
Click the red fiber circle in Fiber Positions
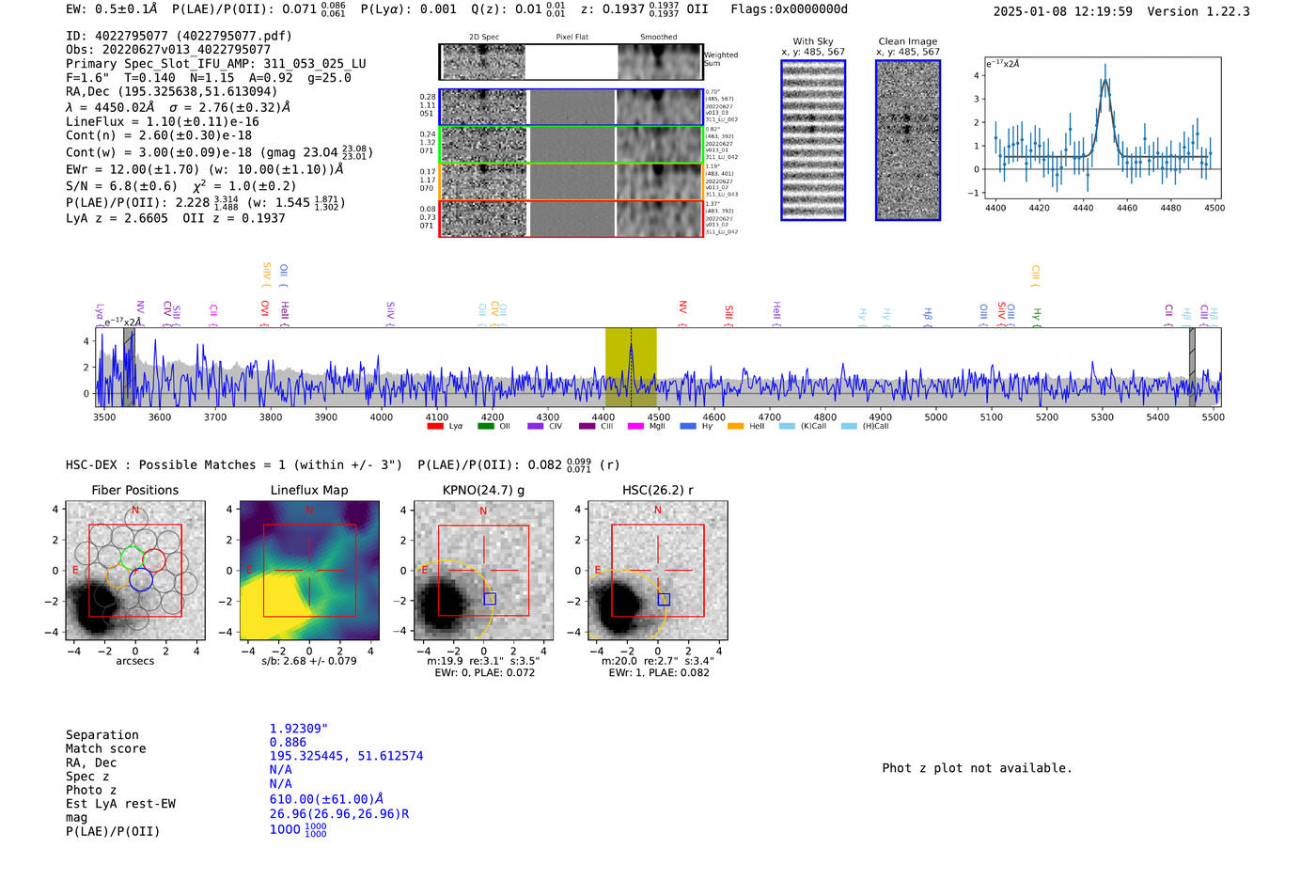coord(154,560)
